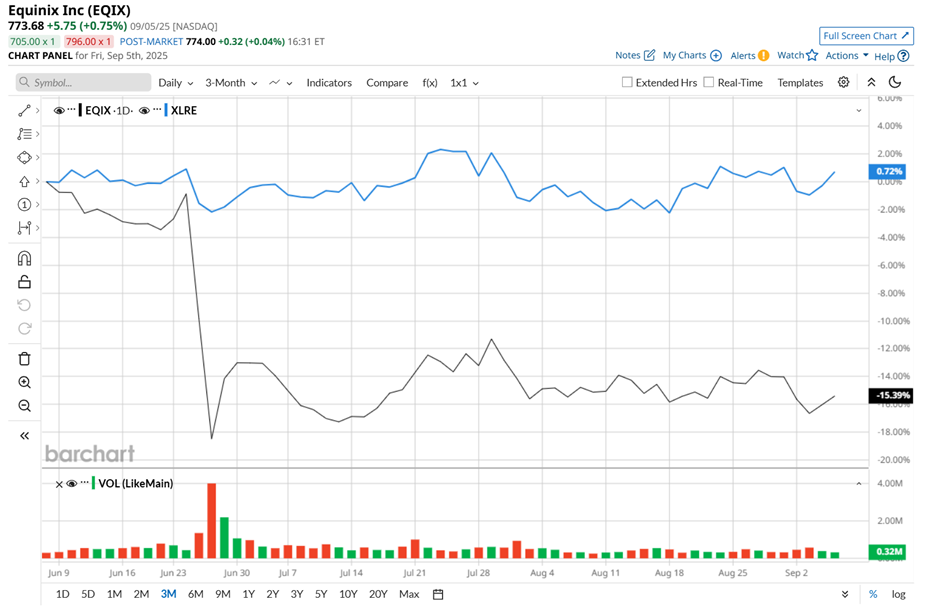Enable the Extended Hrs checkbox

[x=627, y=82]
